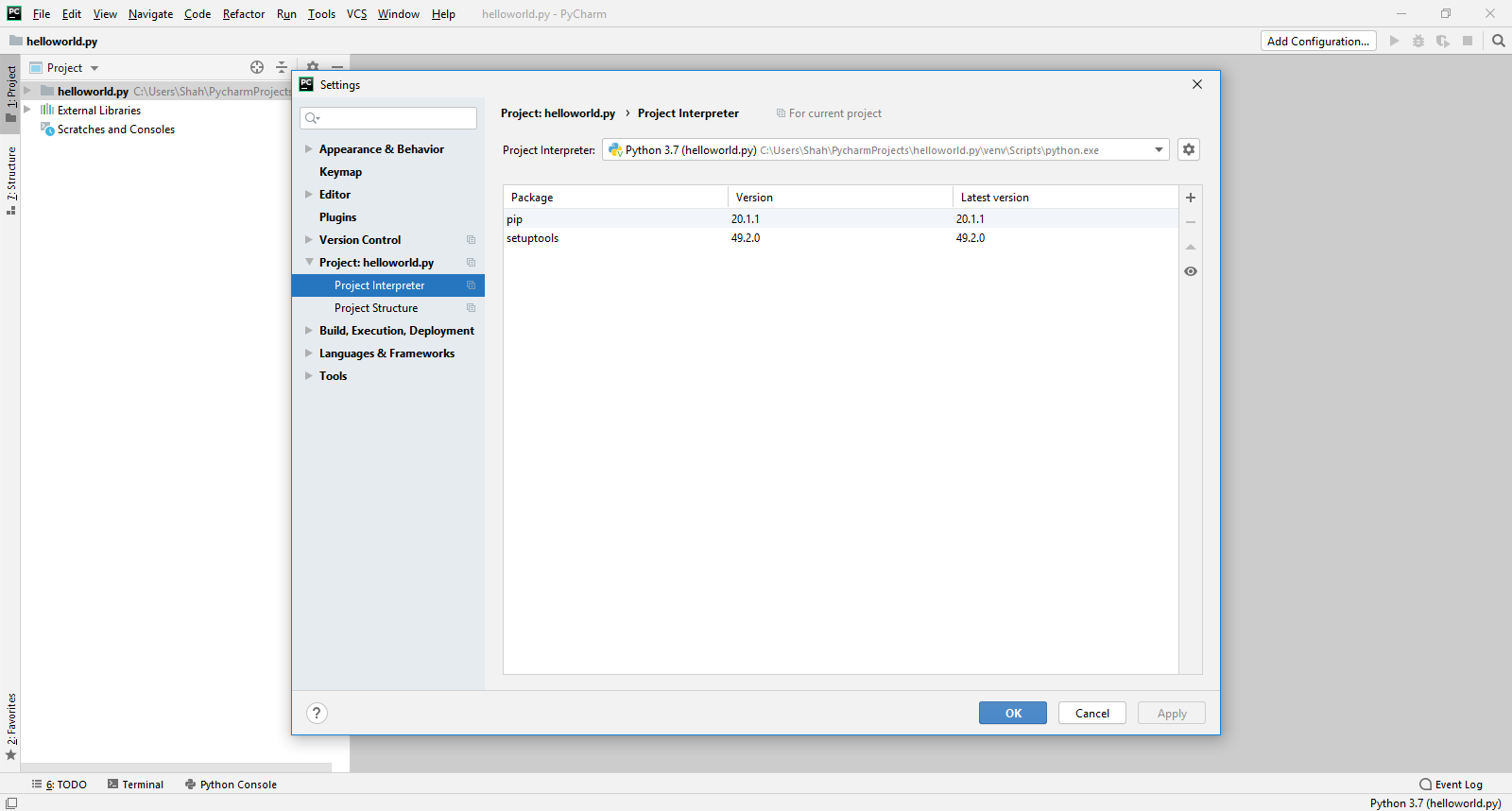Click helloworld.py breadcrumb in navigation bar
Viewport: 1512px width, 811px height.
54,41
